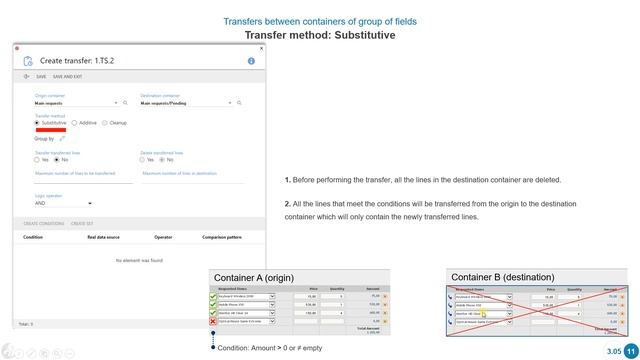Select the Cleanup transfer method
The width and height of the screenshot is (640, 360).
[105, 123]
